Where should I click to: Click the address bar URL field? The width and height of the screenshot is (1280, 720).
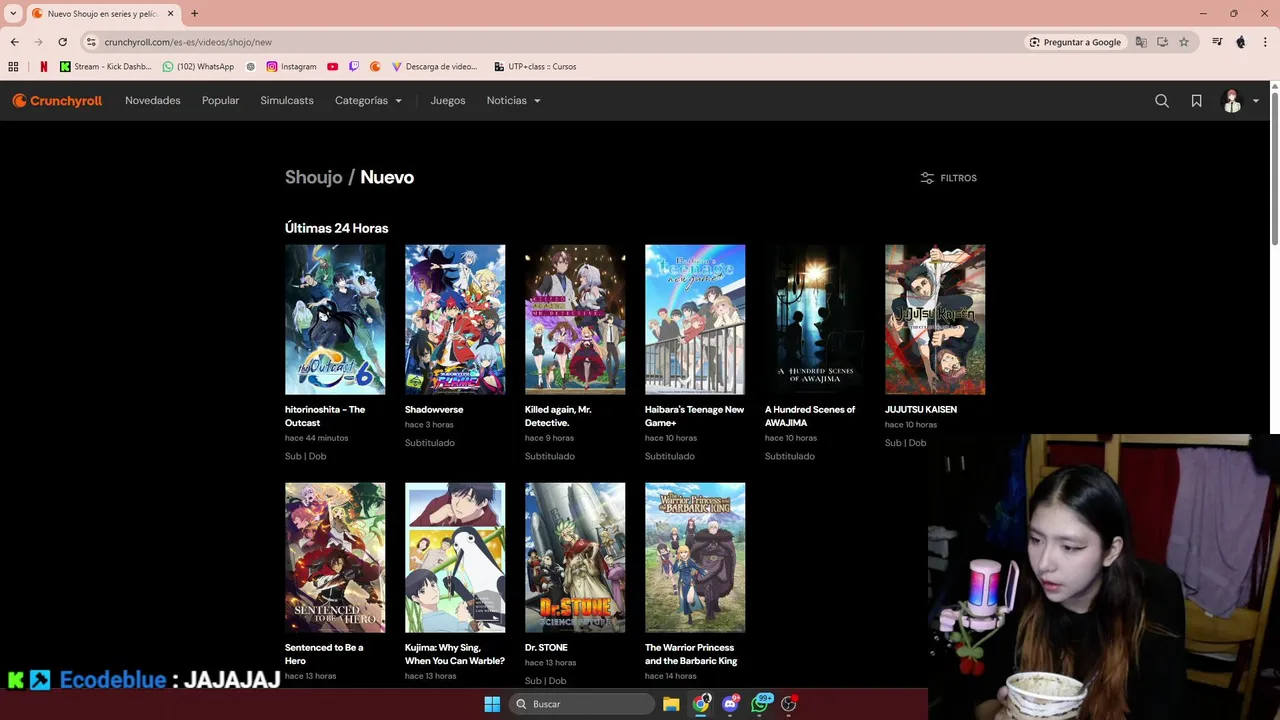560,42
